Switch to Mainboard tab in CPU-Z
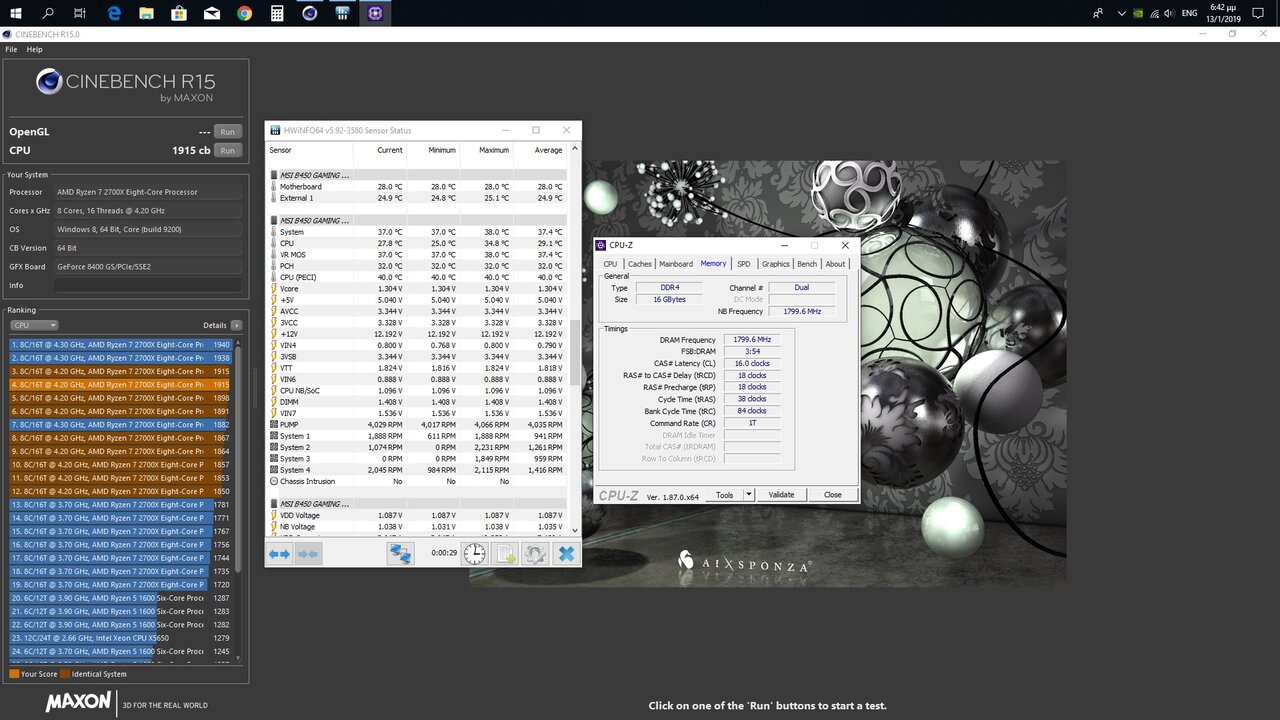 676,264
